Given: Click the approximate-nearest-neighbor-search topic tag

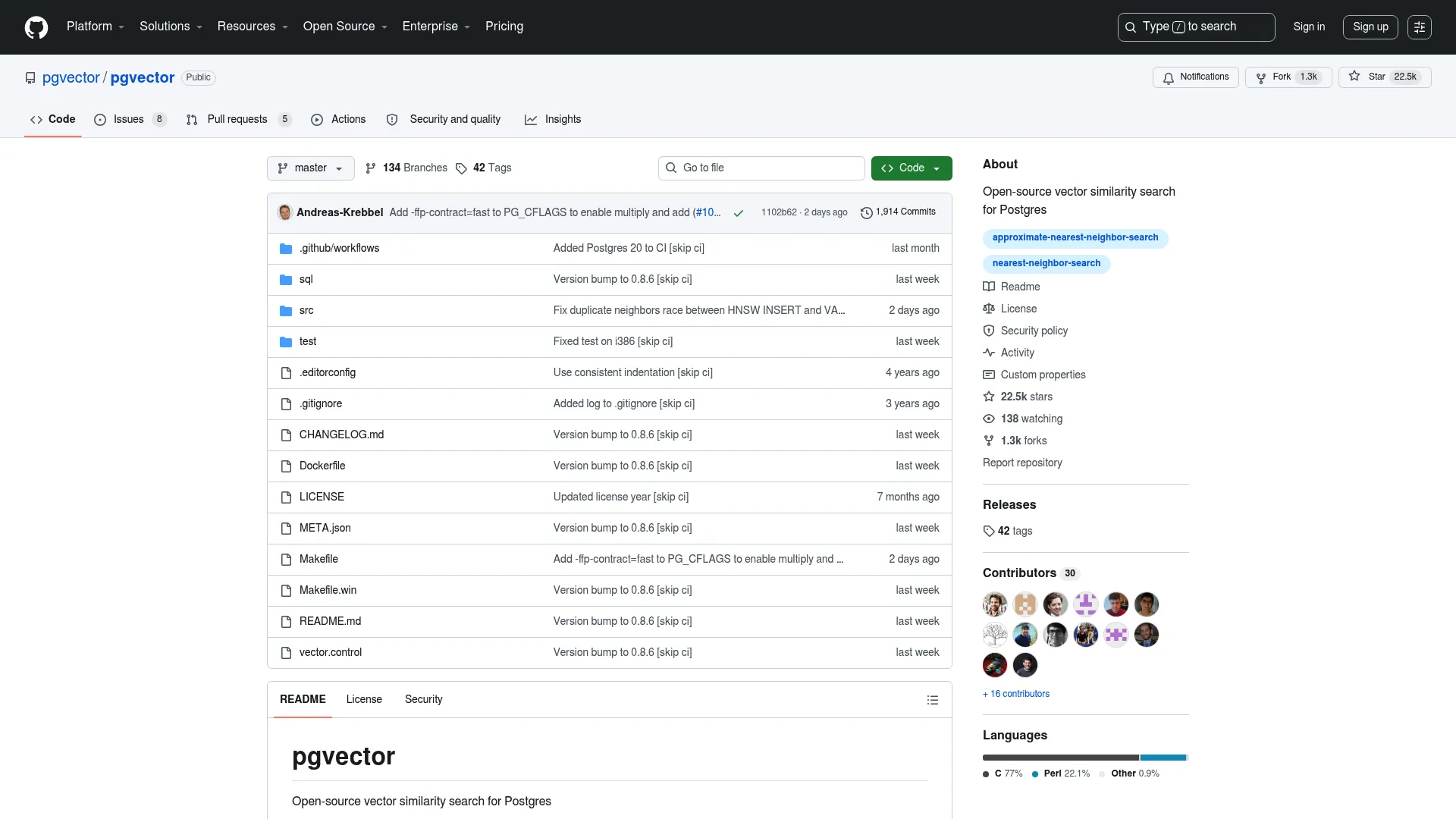Looking at the screenshot, I should tap(1075, 238).
